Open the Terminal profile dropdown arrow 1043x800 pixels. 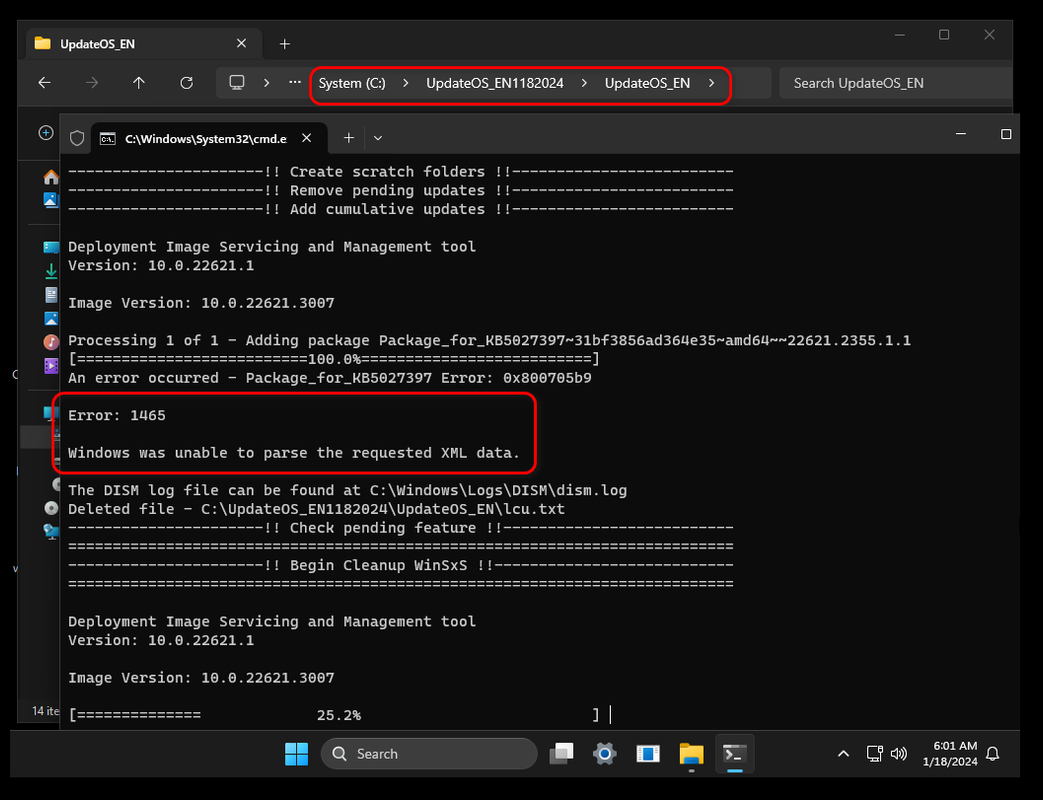coord(378,138)
